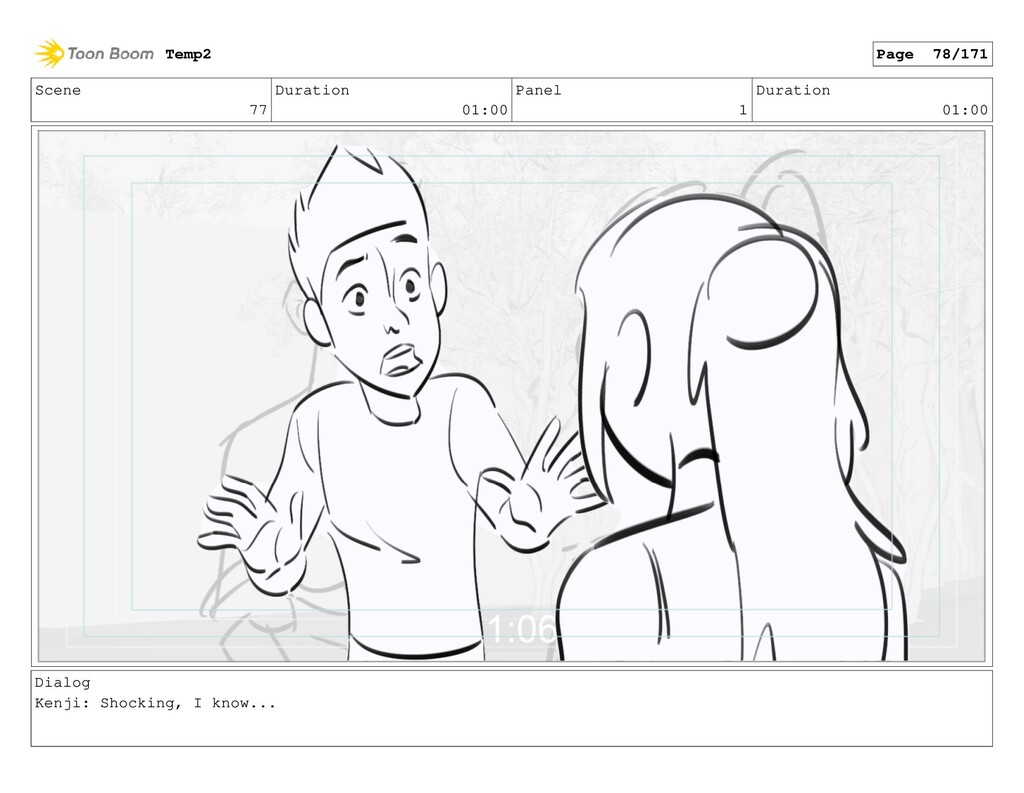The height and width of the screenshot is (793, 1024).
Task: Click the scene Duration 01:00 value beside 77
Action: (x=485, y=110)
